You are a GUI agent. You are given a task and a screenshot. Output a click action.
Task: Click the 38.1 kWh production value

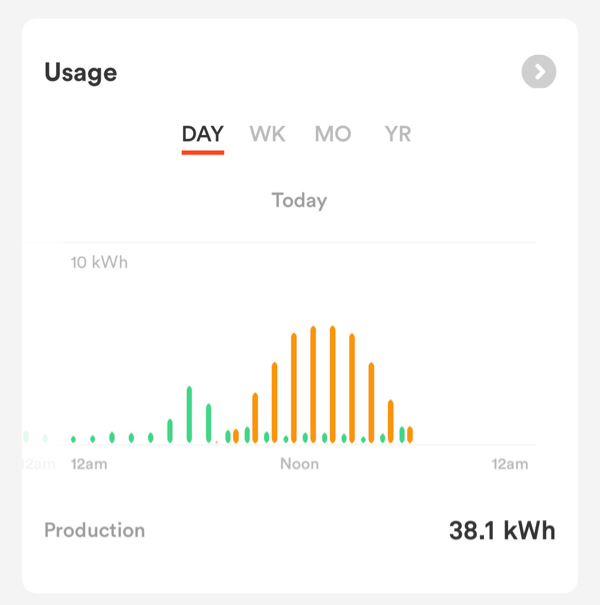pyautogui.click(x=501, y=530)
